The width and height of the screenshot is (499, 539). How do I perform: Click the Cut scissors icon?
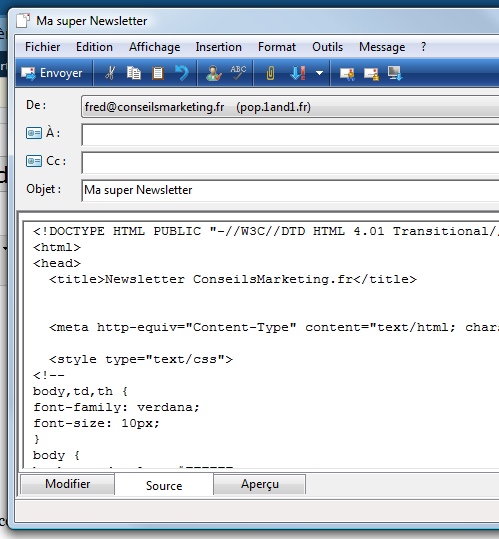click(110, 73)
